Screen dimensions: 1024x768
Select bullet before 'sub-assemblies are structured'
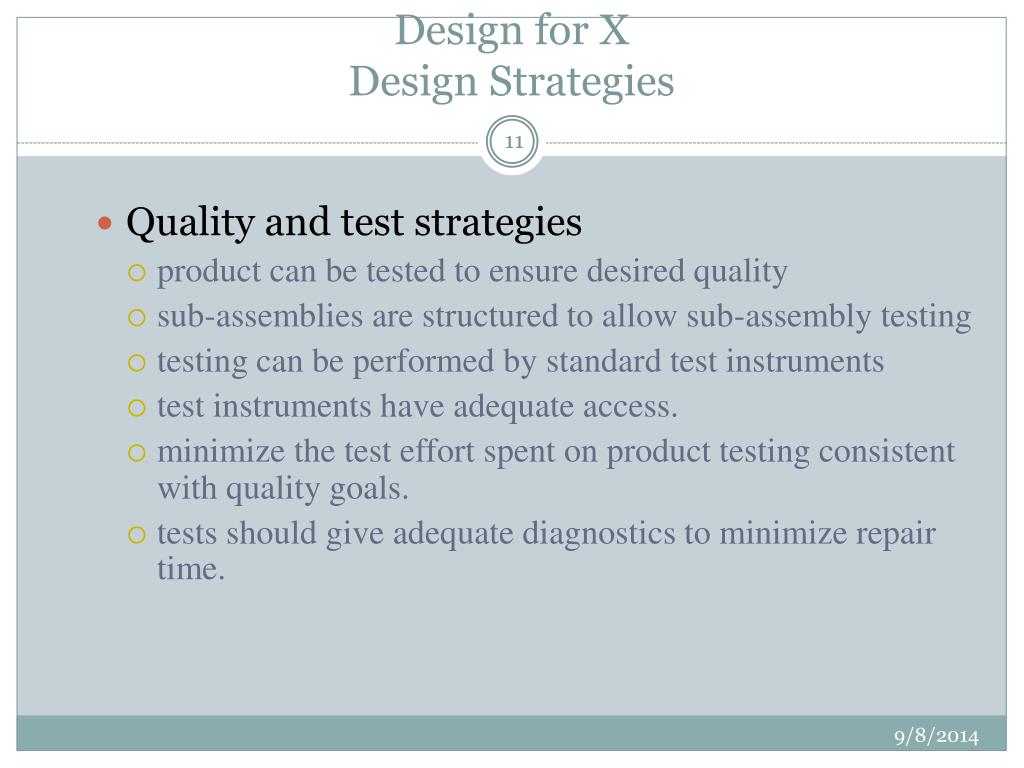pyautogui.click(x=136, y=318)
